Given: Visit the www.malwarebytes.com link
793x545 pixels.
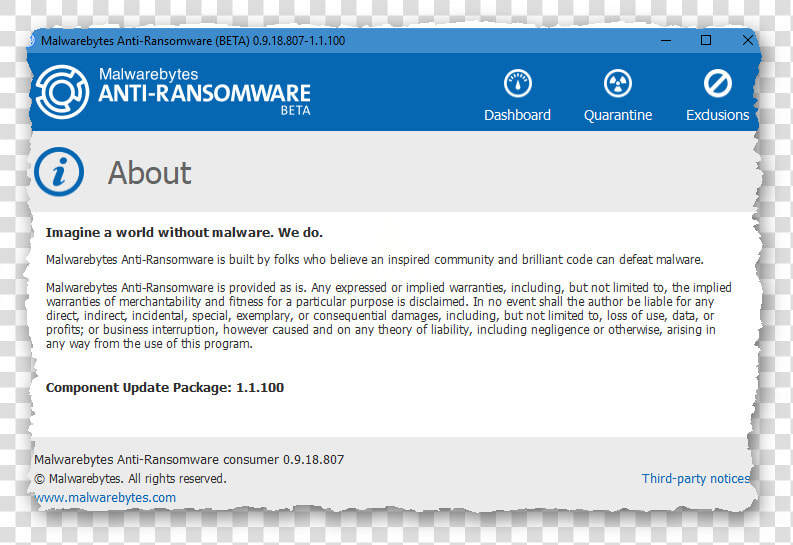Looking at the screenshot, I should coord(105,497).
